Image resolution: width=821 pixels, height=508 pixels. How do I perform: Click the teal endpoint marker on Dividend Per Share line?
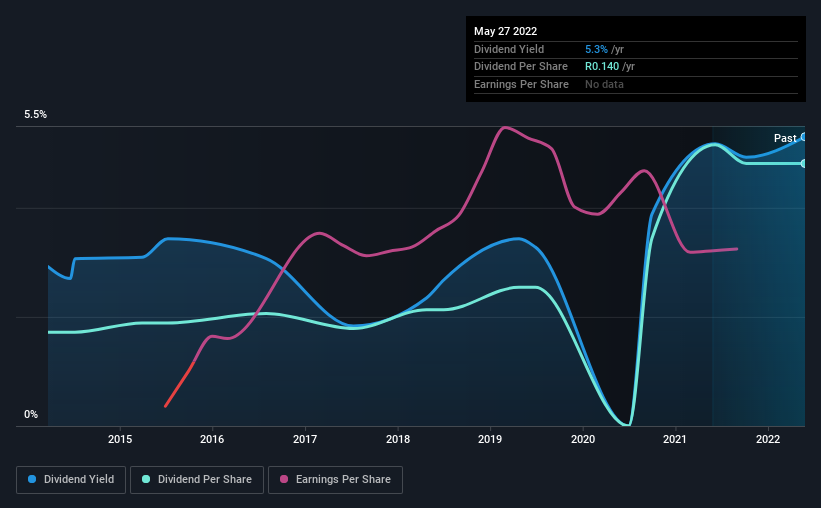click(804, 163)
